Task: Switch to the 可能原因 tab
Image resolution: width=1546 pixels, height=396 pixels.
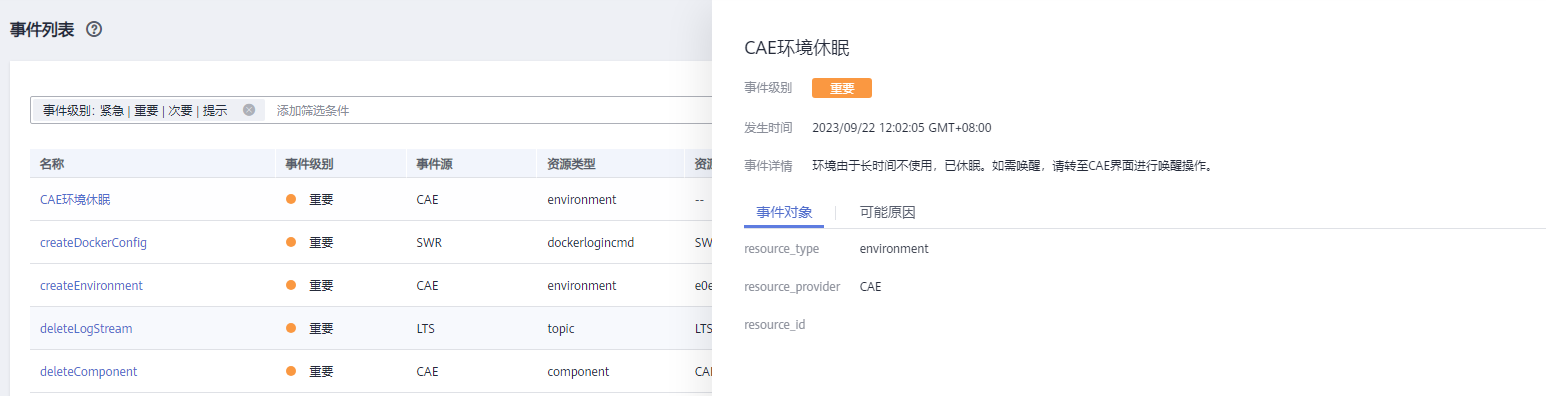Action: (887, 212)
